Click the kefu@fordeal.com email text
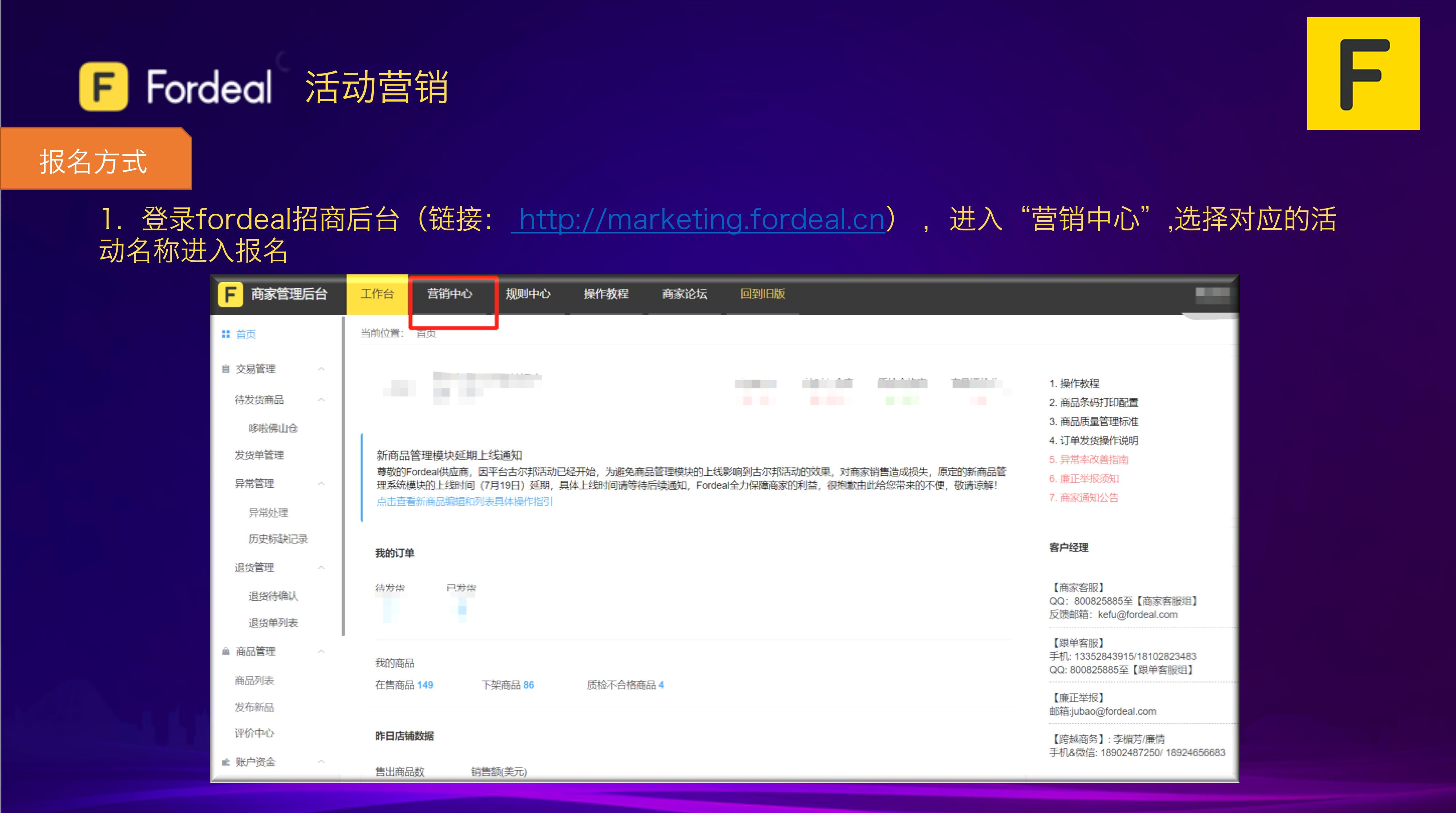1456x819 pixels. click(x=1138, y=614)
